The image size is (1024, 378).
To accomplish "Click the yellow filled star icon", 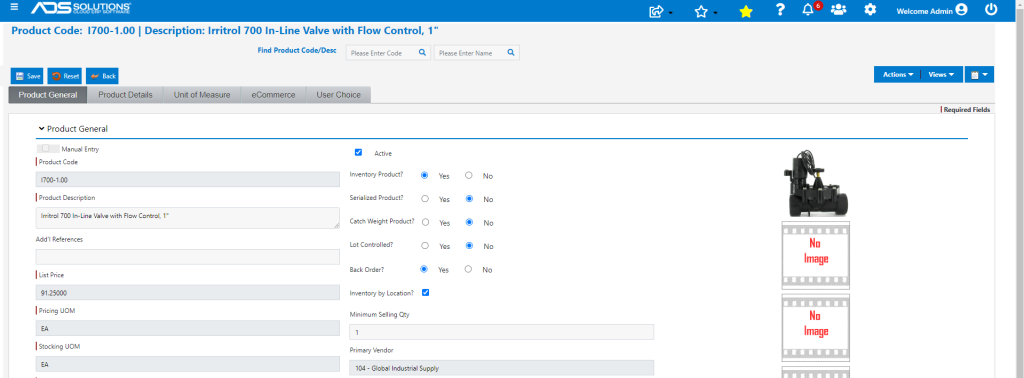I will point(746,11).
